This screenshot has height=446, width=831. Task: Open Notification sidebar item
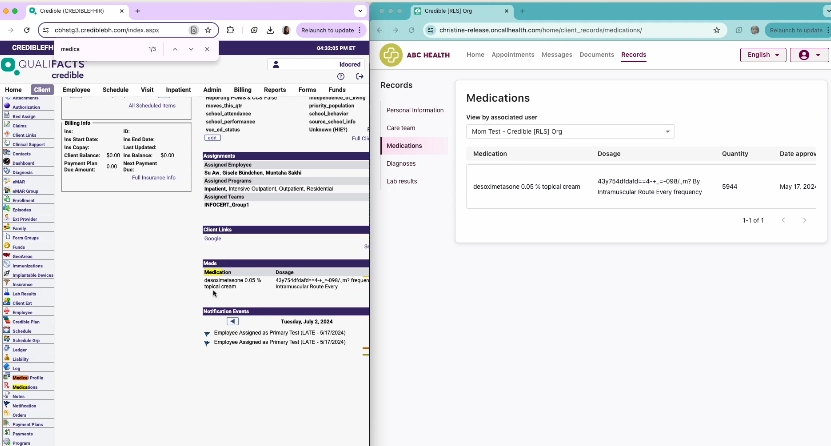24,406
